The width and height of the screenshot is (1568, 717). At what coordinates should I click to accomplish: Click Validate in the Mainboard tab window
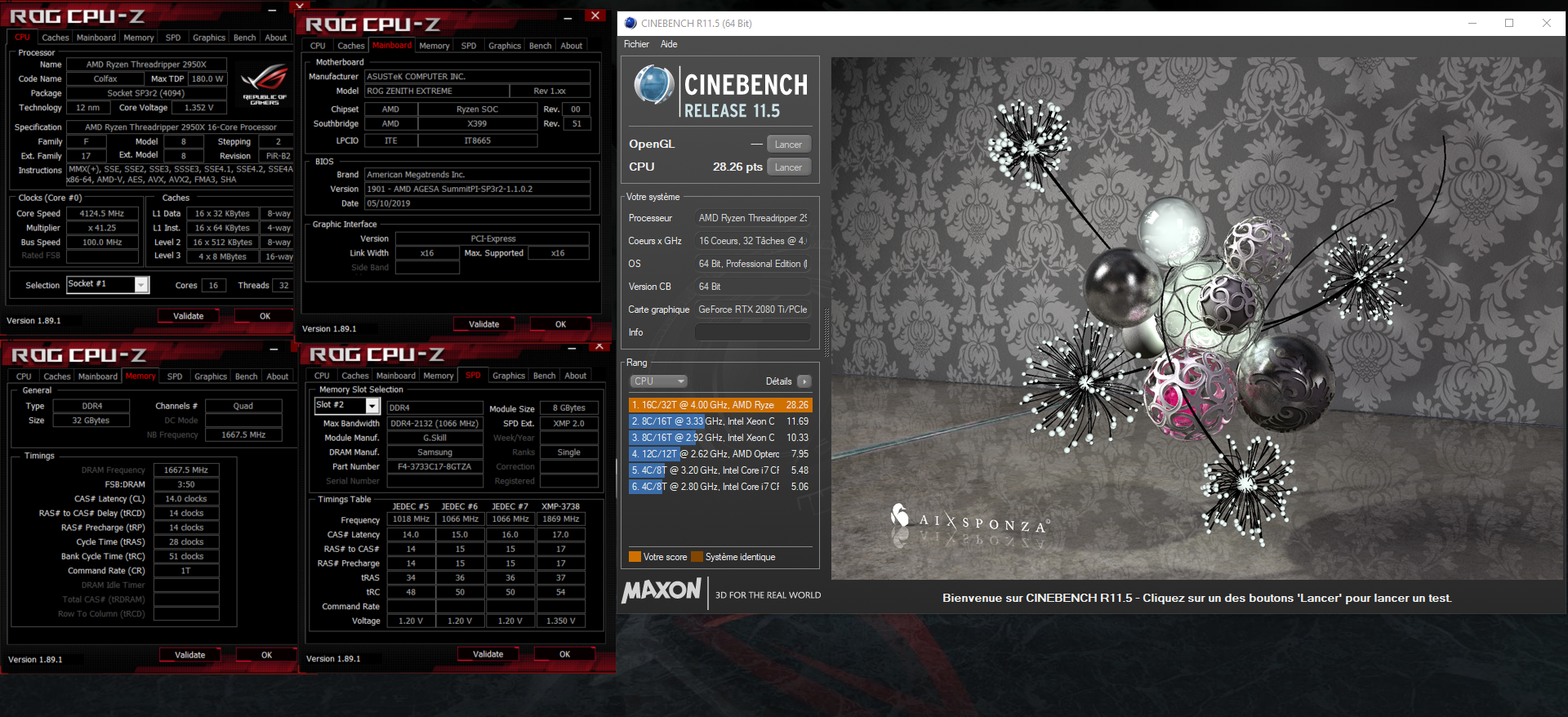484,324
